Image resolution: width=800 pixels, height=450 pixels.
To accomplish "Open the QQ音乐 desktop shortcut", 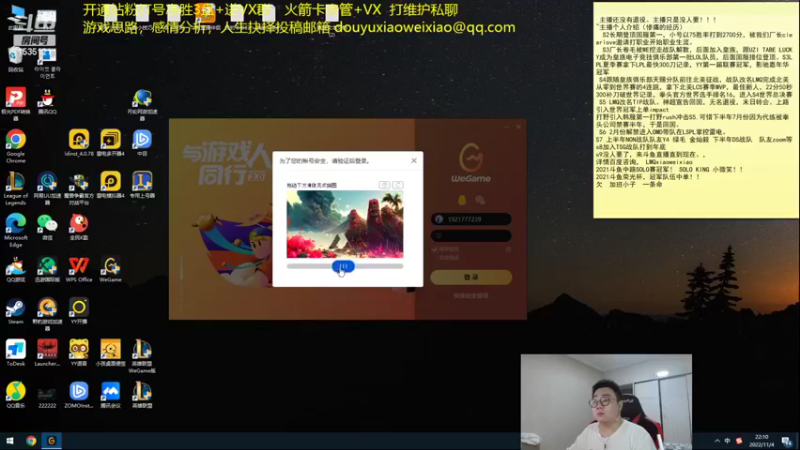I will (x=16, y=395).
